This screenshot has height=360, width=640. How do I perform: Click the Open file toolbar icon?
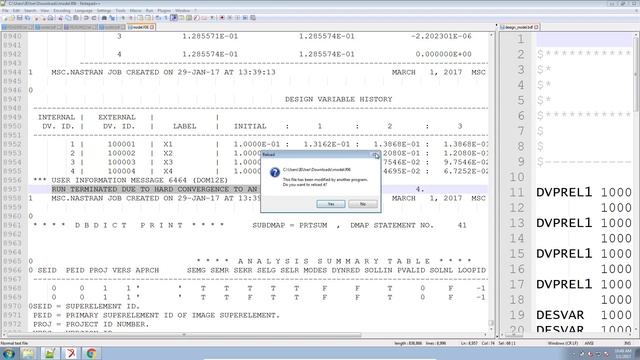12,18
